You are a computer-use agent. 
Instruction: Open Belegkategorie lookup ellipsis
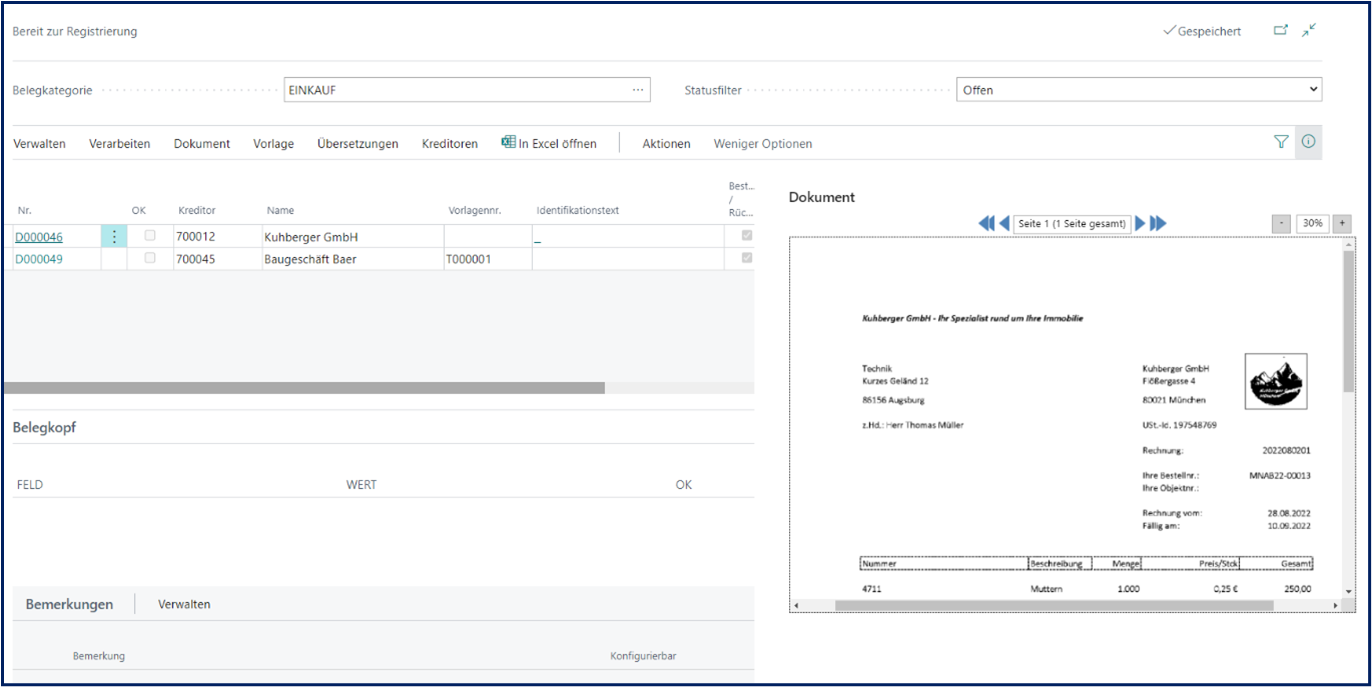coord(638,90)
